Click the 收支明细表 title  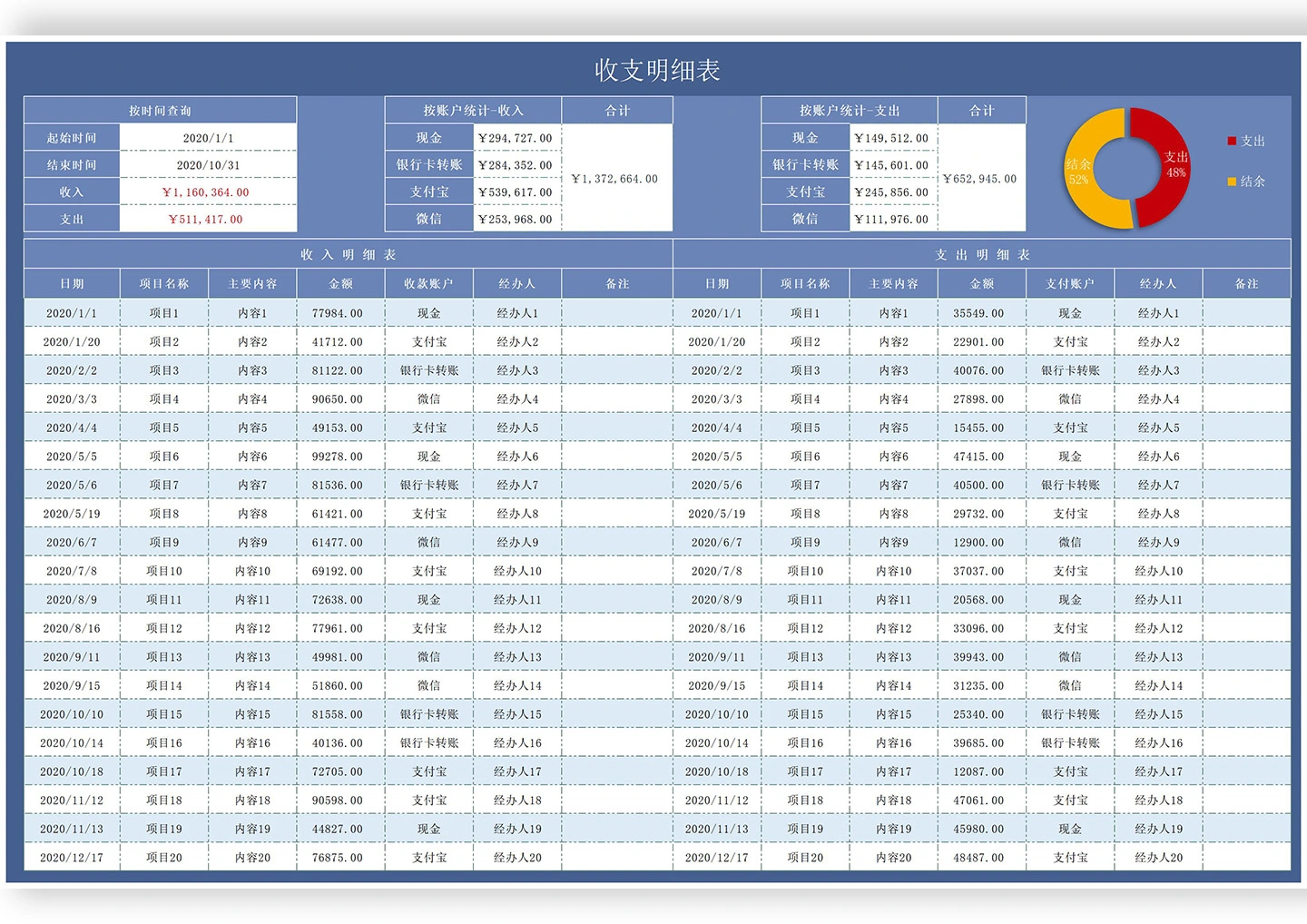657,70
